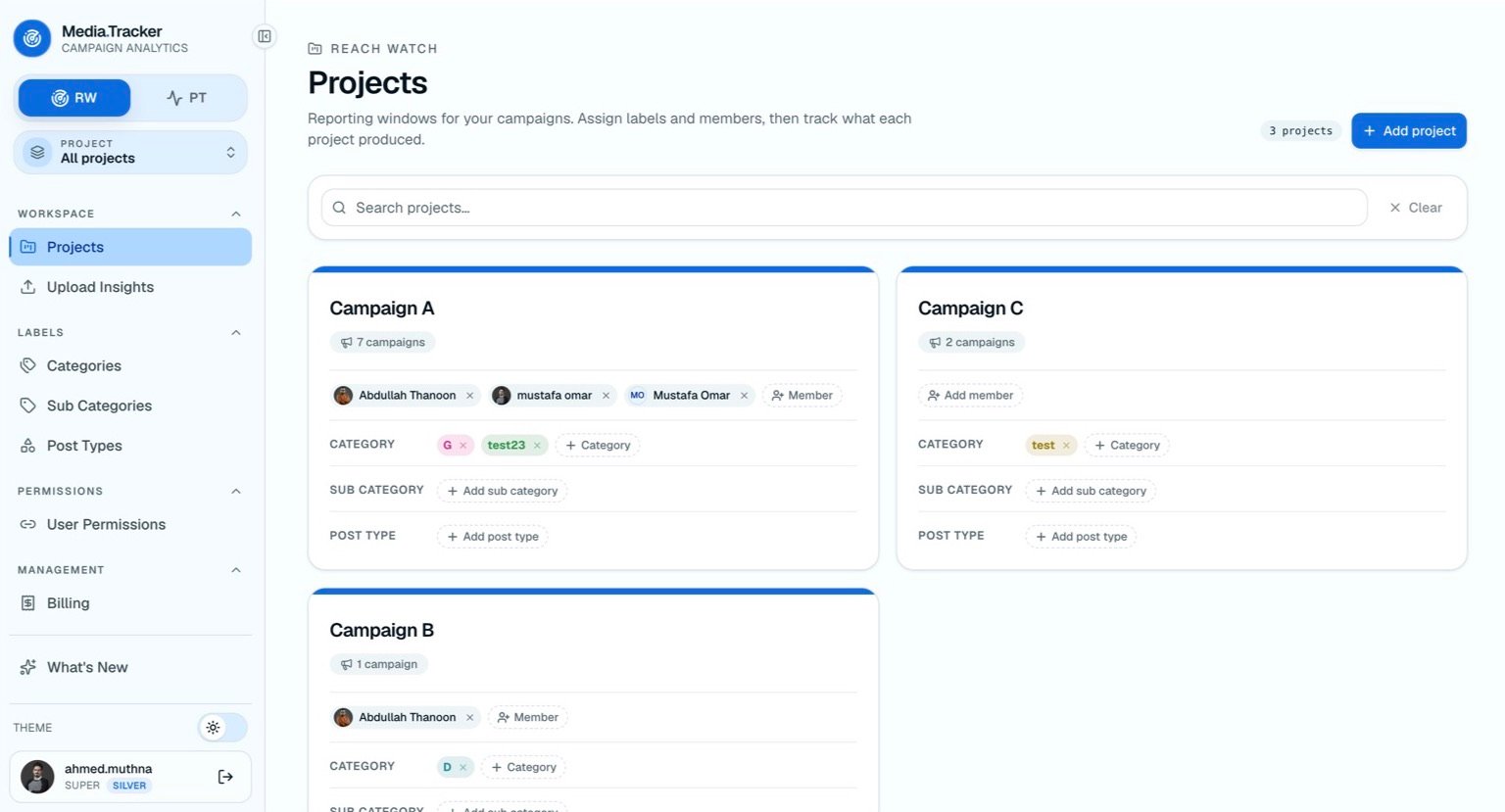
Task: Remove Mustafa Omar (MO) from Campaign A
Action: click(745, 396)
